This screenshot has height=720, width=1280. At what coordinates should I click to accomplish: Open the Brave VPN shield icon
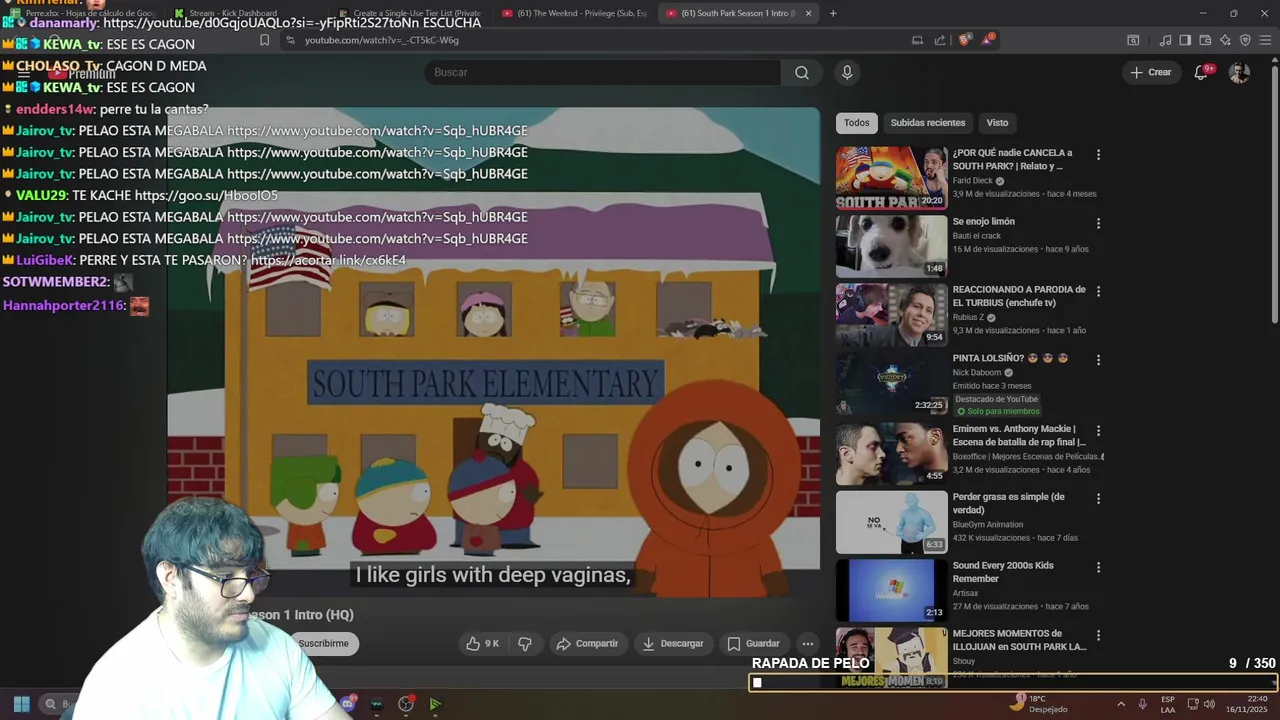click(x=1245, y=40)
